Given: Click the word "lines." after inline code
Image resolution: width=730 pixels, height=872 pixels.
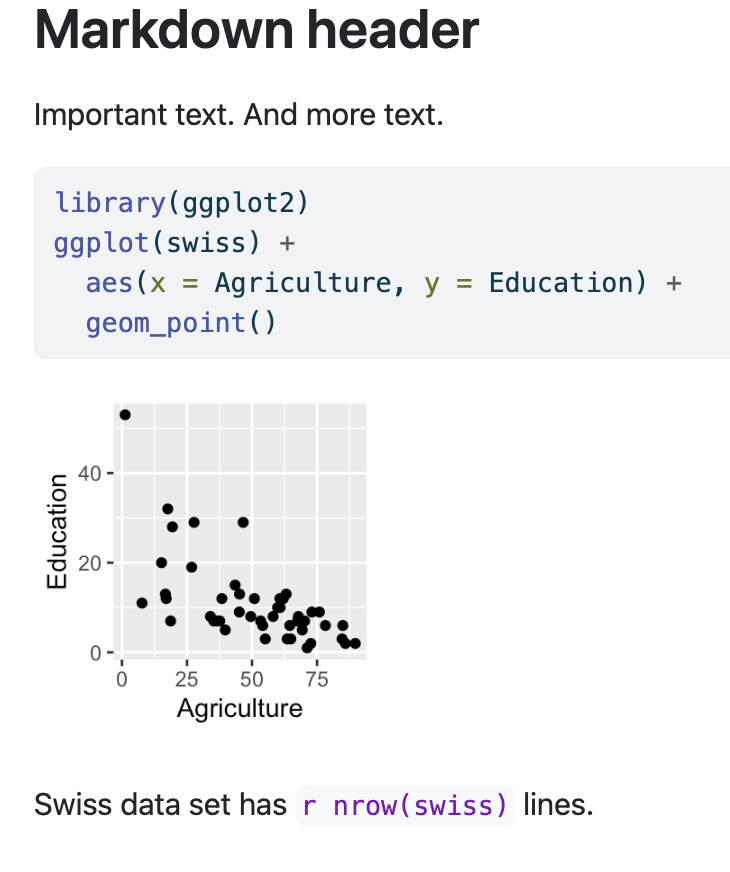Looking at the screenshot, I should pyautogui.click(x=558, y=805).
